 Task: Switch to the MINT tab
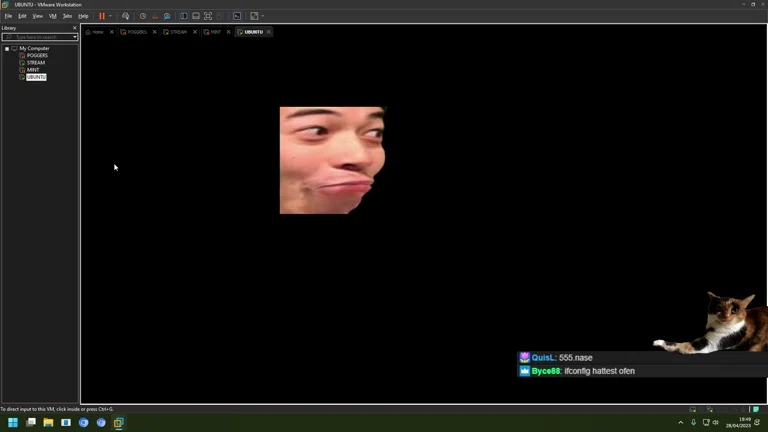[x=214, y=32]
